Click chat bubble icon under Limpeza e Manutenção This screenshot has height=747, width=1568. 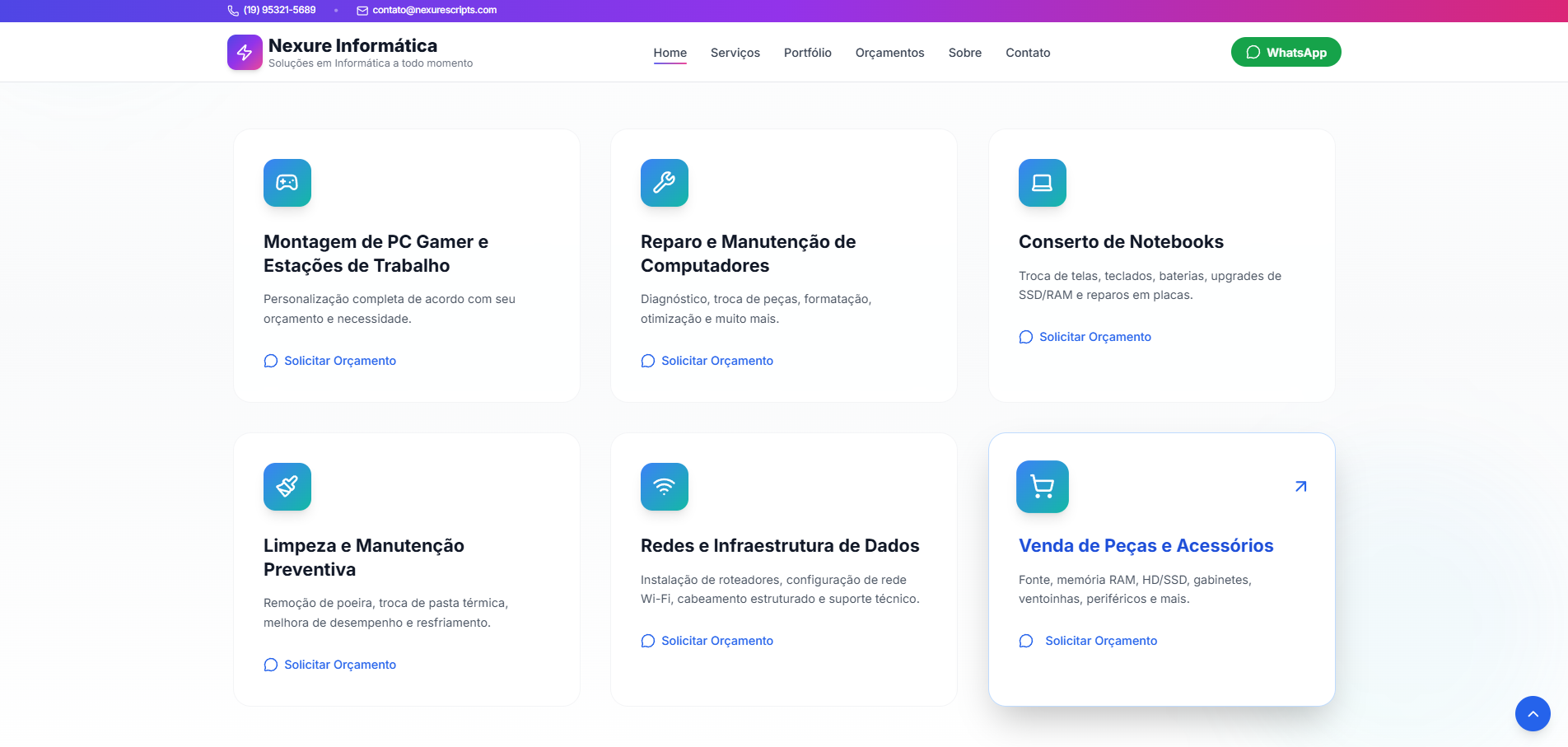[x=271, y=665]
